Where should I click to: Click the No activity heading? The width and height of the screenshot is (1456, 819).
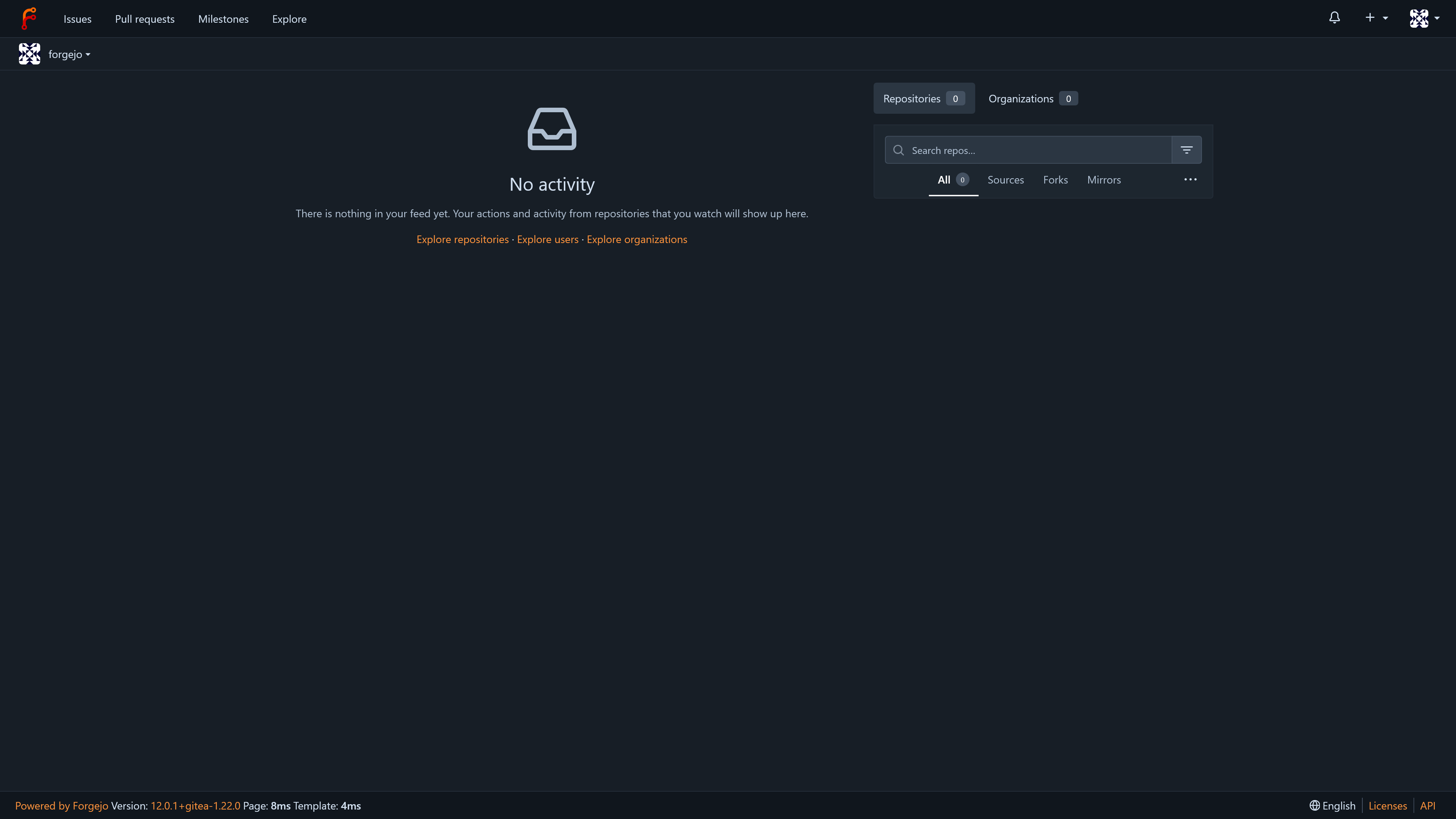coord(552,184)
